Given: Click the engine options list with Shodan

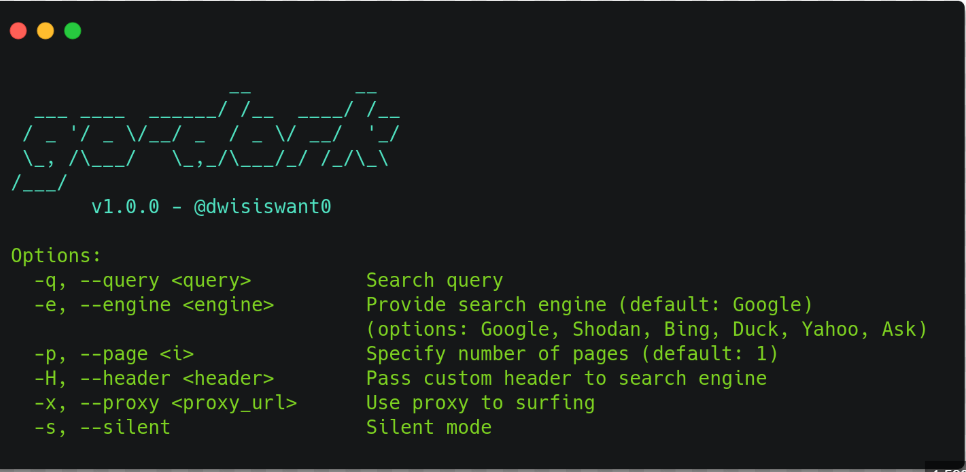Looking at the screenshot, I should [647, 329].
